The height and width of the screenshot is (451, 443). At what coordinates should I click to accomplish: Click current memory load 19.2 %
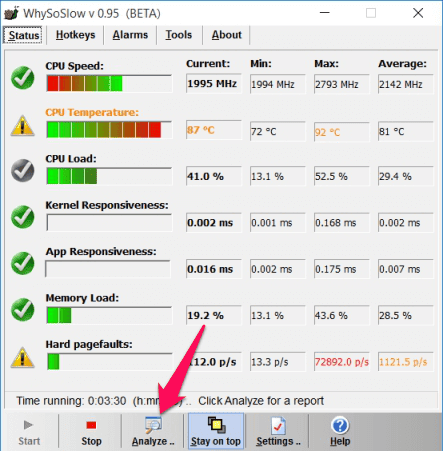(213, 315)
